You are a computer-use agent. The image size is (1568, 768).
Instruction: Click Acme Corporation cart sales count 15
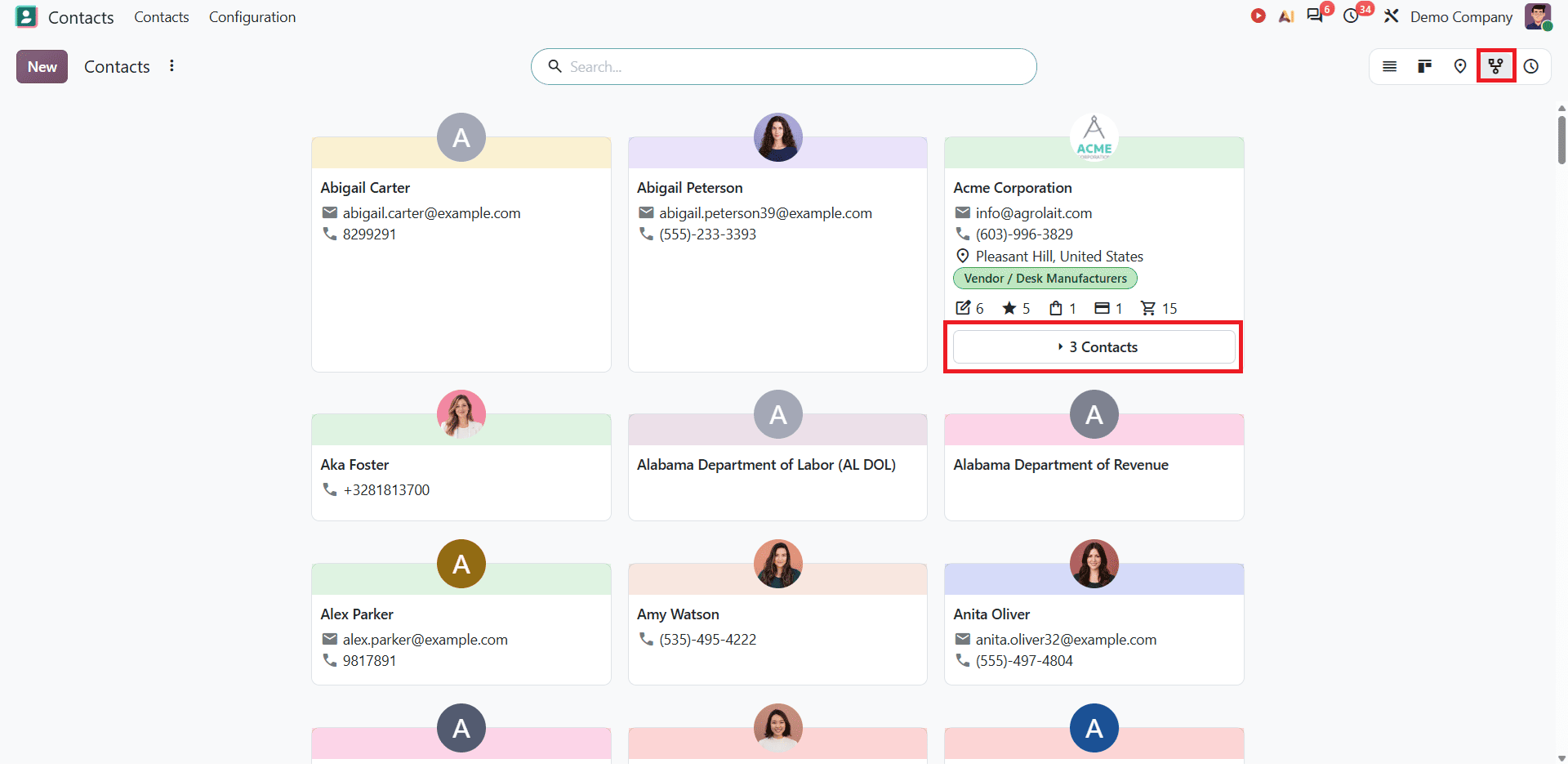coord(1159,308)
